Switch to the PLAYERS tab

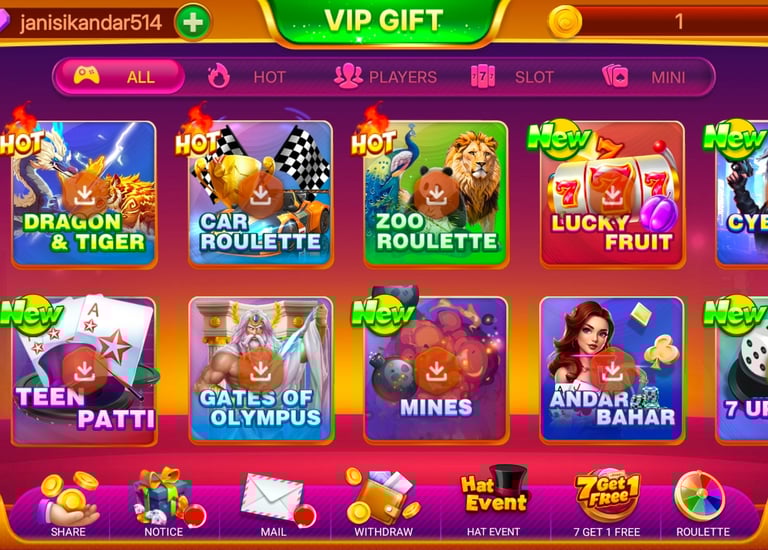(x=385, y=77)
